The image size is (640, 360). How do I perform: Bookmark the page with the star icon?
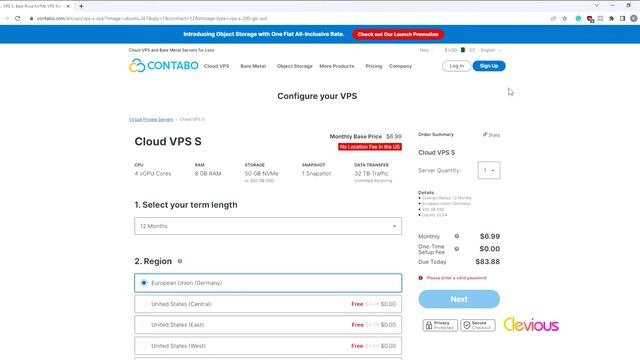(564, 18)
